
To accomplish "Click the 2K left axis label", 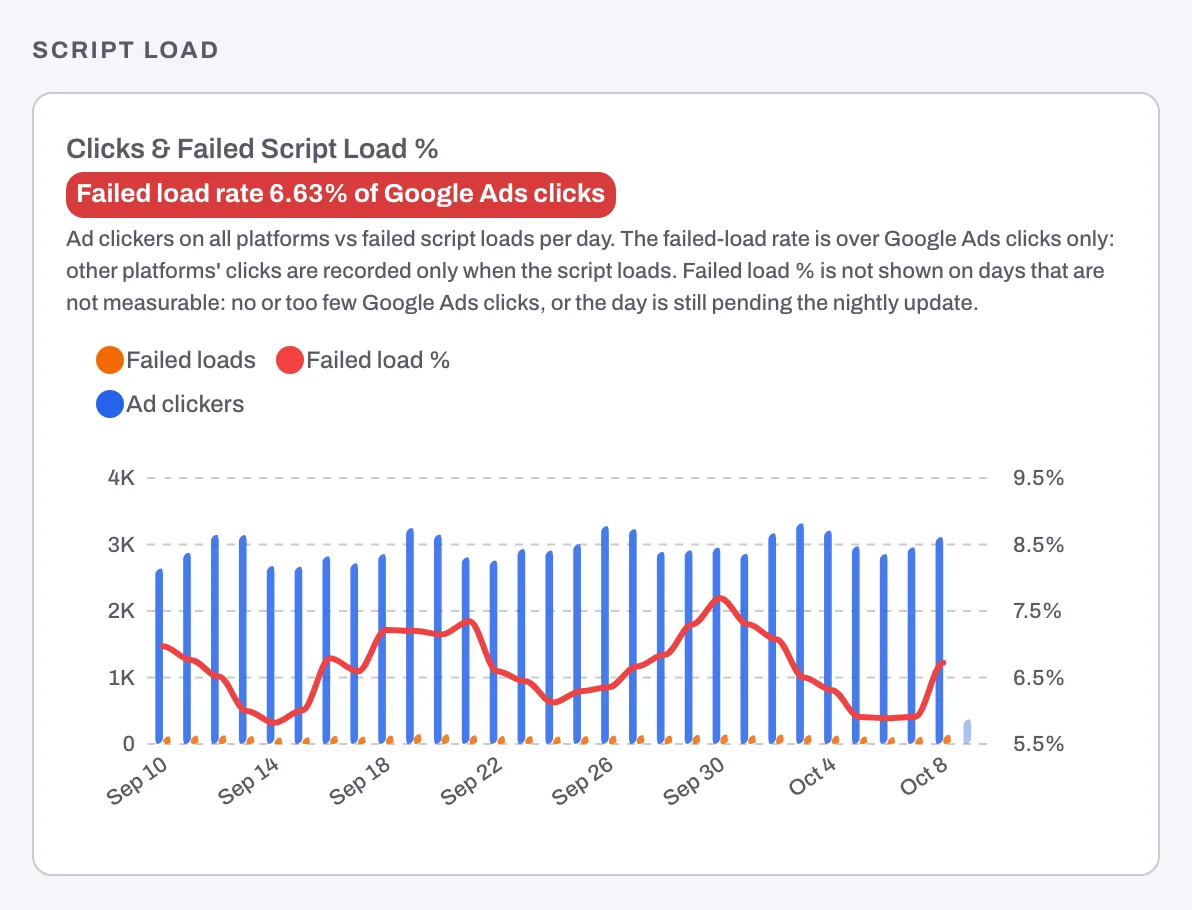I will 121,610.
